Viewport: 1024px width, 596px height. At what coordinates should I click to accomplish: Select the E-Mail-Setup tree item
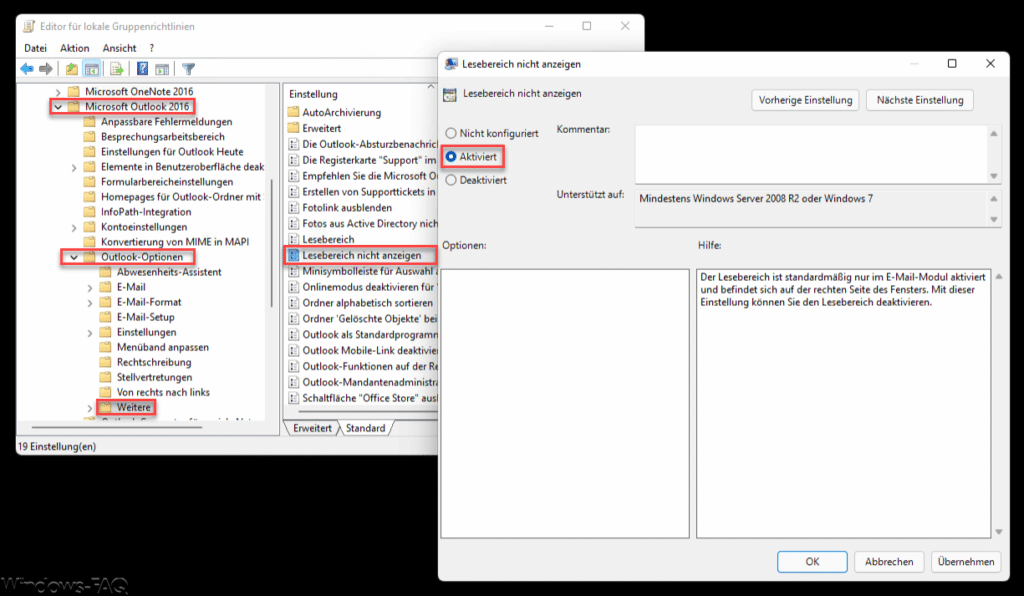[x=146, y=317]
